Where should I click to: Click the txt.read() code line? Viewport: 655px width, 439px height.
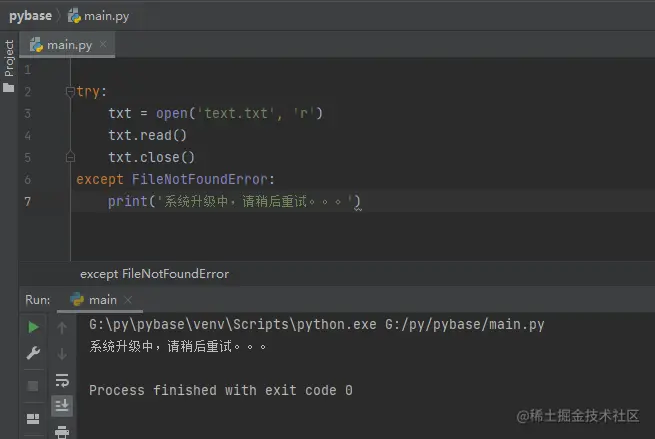coord(147,135)
